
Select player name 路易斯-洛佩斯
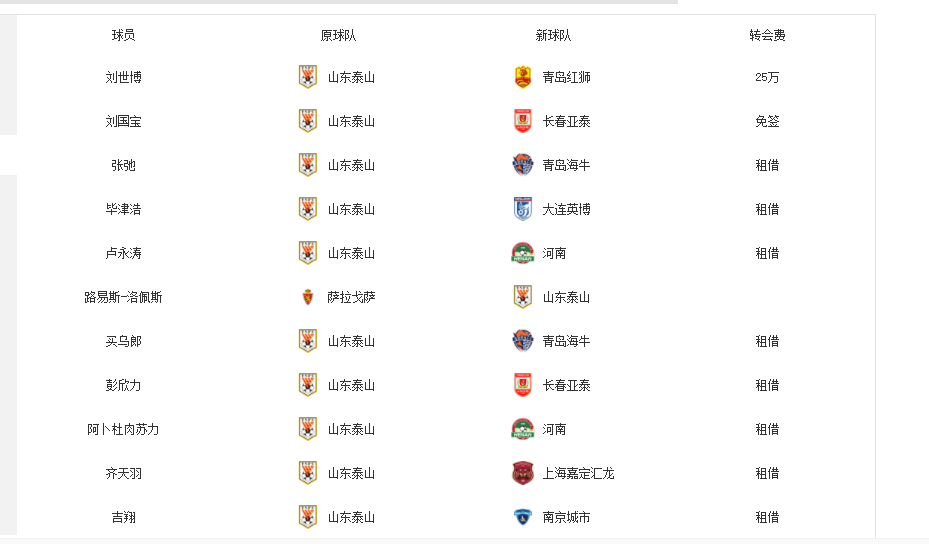click(123, 297)
